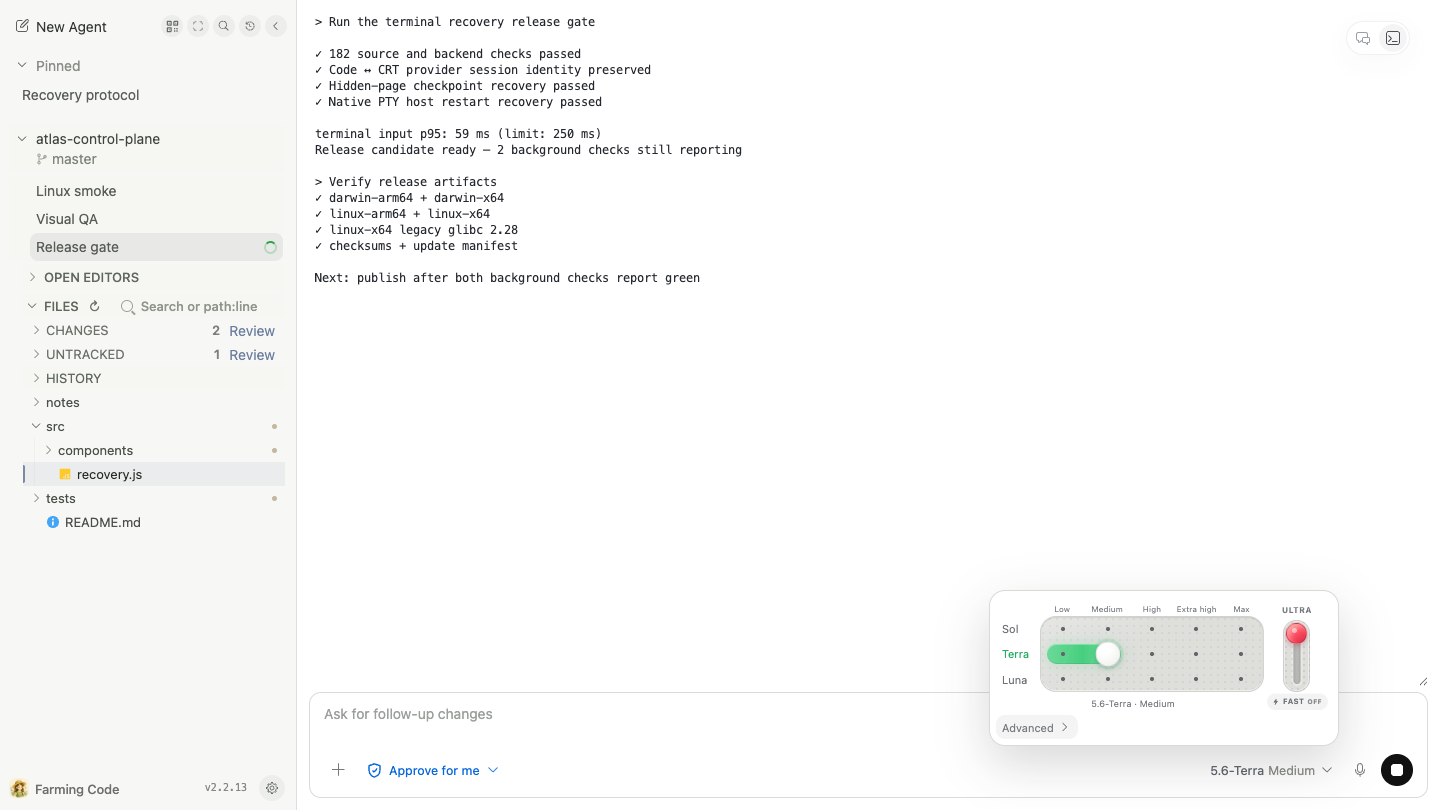
Task: Open the grid apps icon beside New Agent
Action: coord(172,27)
